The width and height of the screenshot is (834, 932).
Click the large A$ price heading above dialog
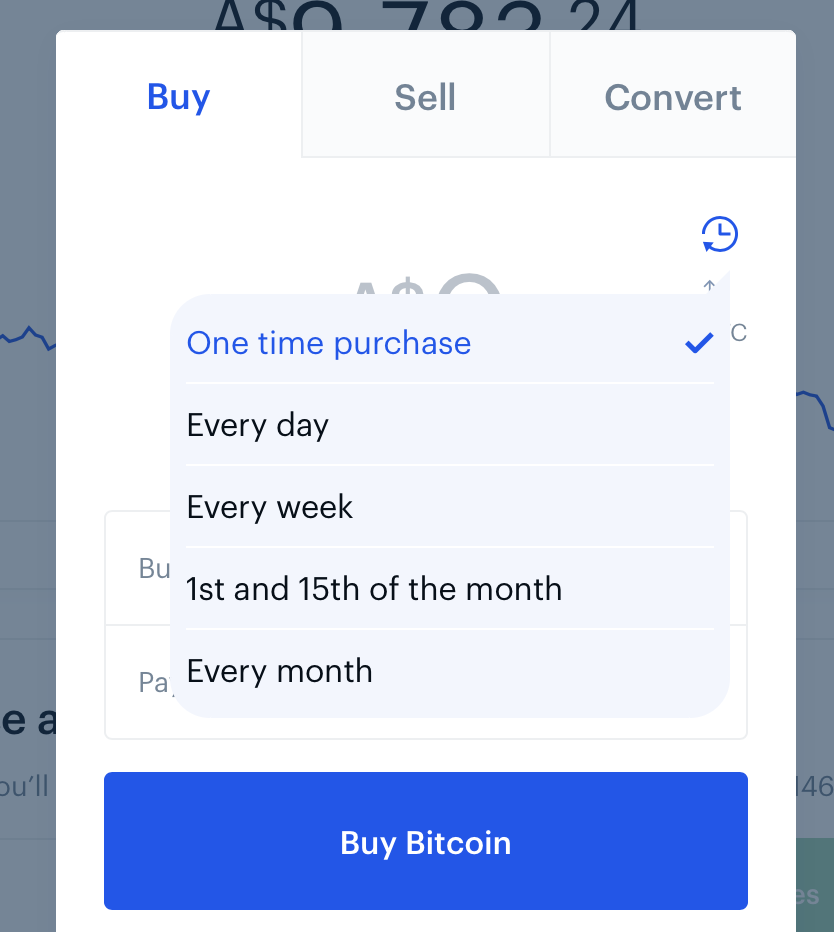click(x=426, y=15)
